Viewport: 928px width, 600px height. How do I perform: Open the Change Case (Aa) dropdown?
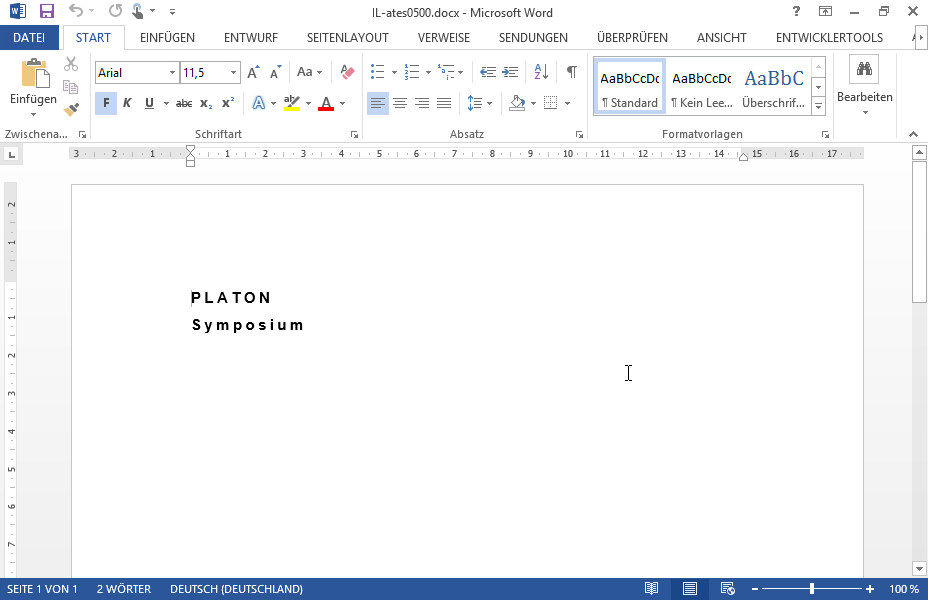click(310, 72)
